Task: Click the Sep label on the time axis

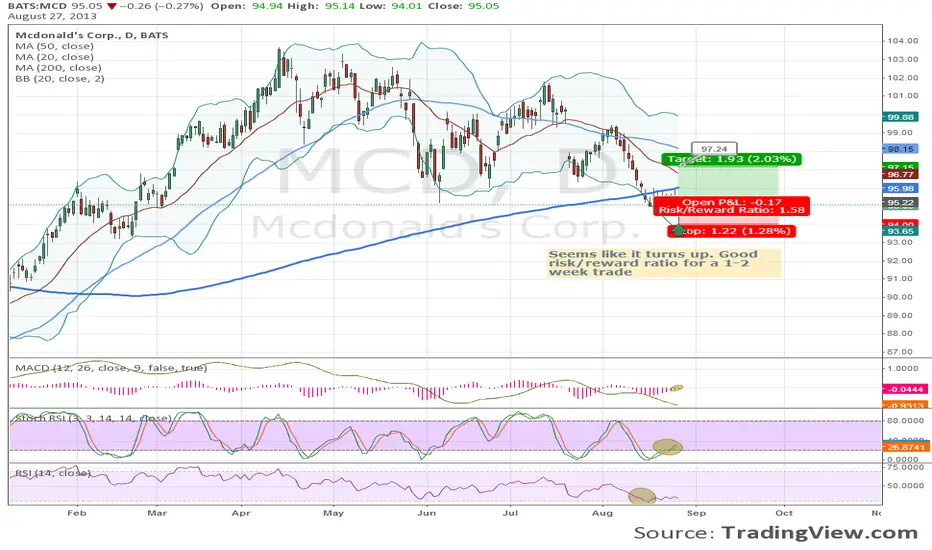Action: (x=696, y=513)
